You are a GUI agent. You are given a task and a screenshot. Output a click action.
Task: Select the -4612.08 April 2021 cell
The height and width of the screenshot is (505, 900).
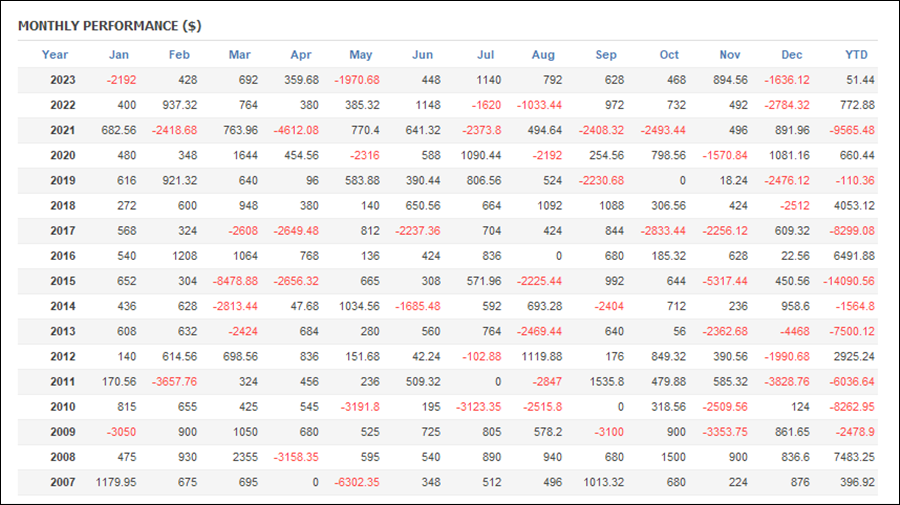[x=296, y=130]
